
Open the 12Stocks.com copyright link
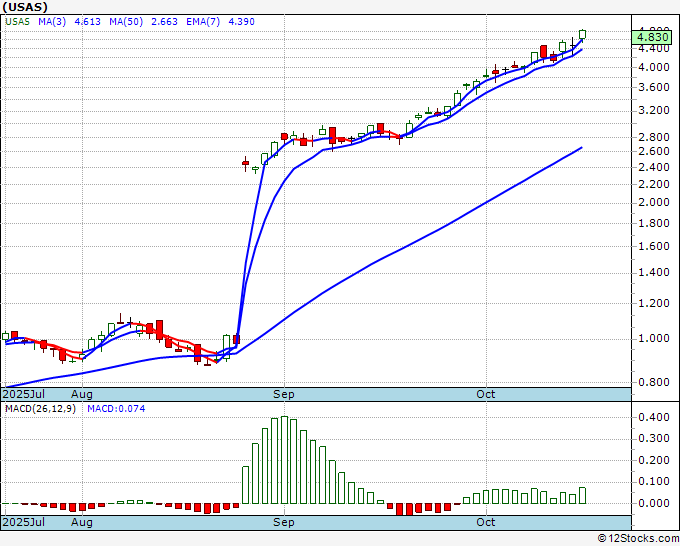(638, 539)
